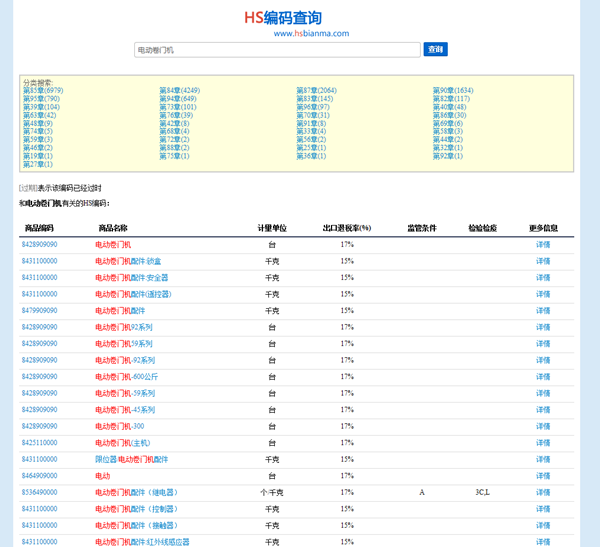
Task: Open chapter 第27章(1) results
Action: [37, 164]
